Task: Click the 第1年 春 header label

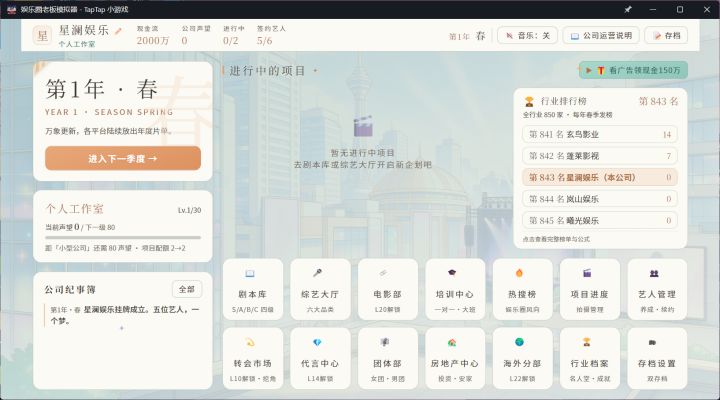Action: click(x=467, y=36)
